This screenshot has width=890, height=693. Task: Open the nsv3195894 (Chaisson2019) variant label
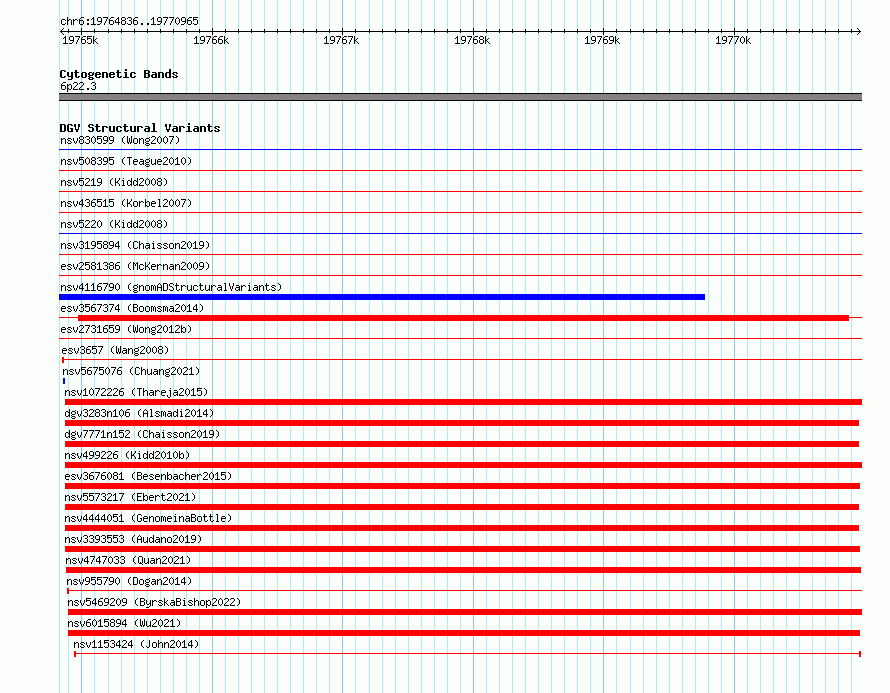135,245
